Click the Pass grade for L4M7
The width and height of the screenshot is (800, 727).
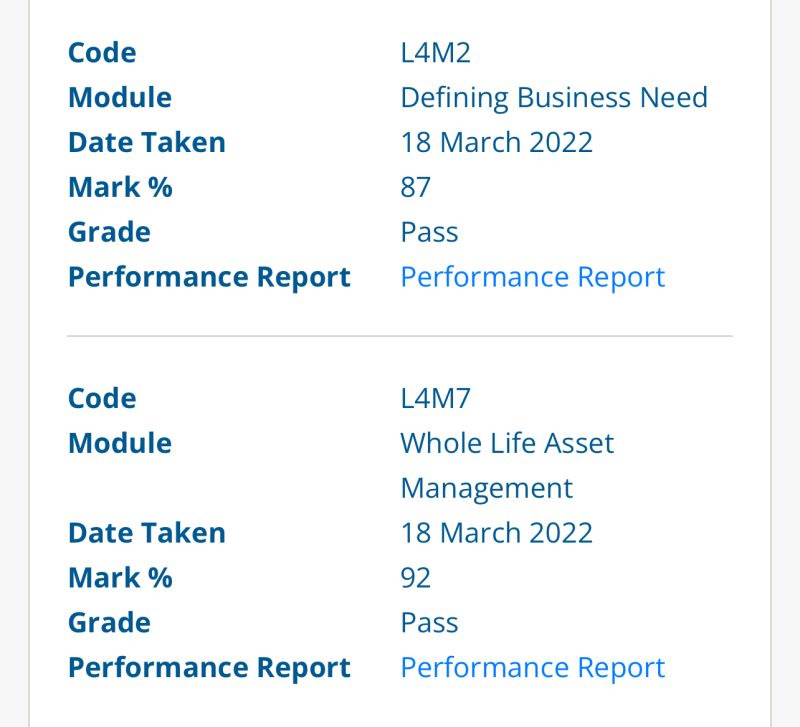click(428, 622)
